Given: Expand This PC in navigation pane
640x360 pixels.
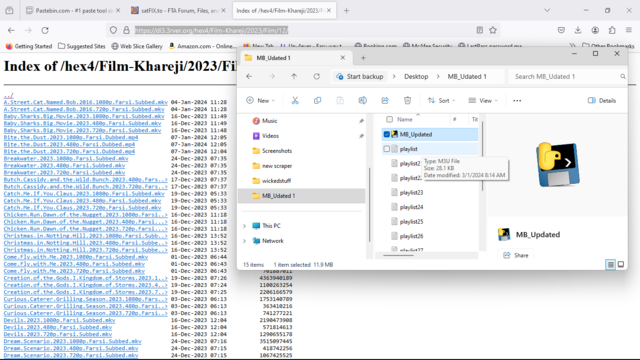Looking at the screenshot, I should 244,226.
